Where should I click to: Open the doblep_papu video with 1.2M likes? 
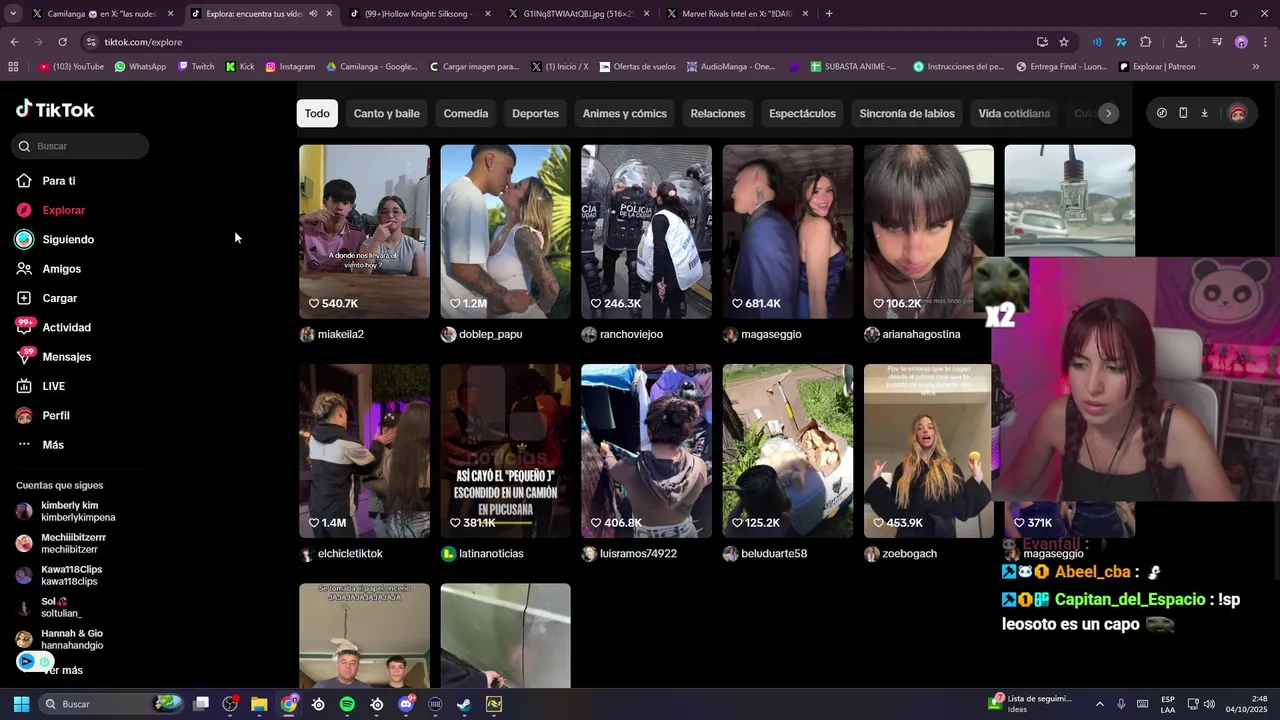coord(505,232)
